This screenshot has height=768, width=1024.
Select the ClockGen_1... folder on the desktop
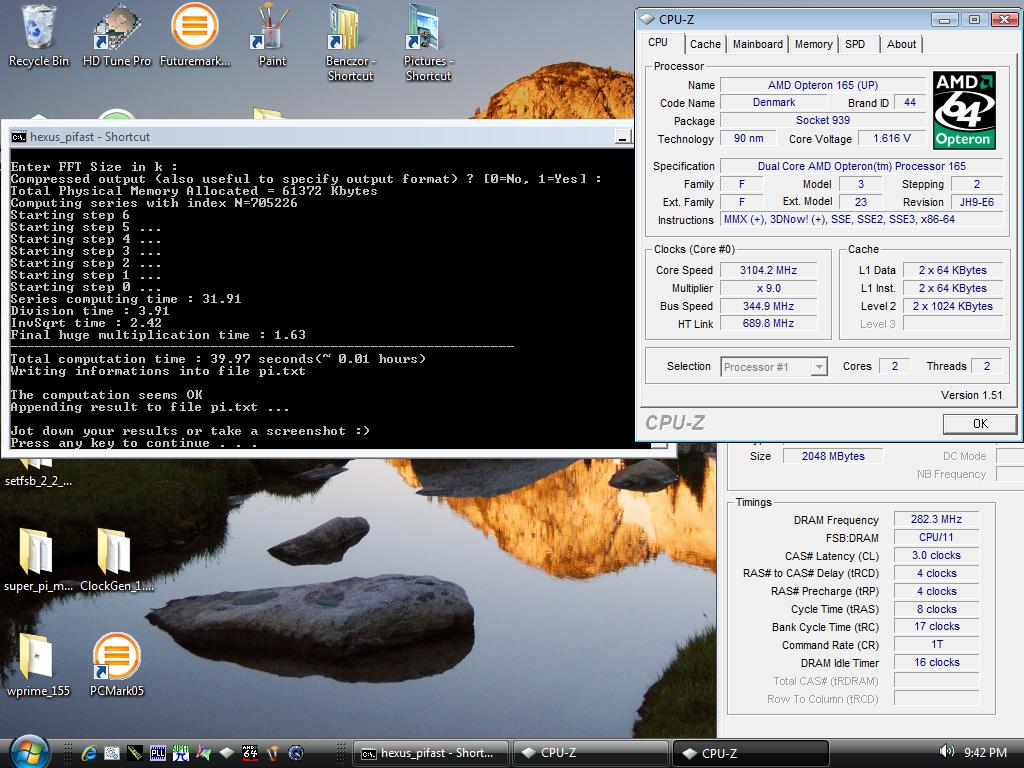coord(116,560)
